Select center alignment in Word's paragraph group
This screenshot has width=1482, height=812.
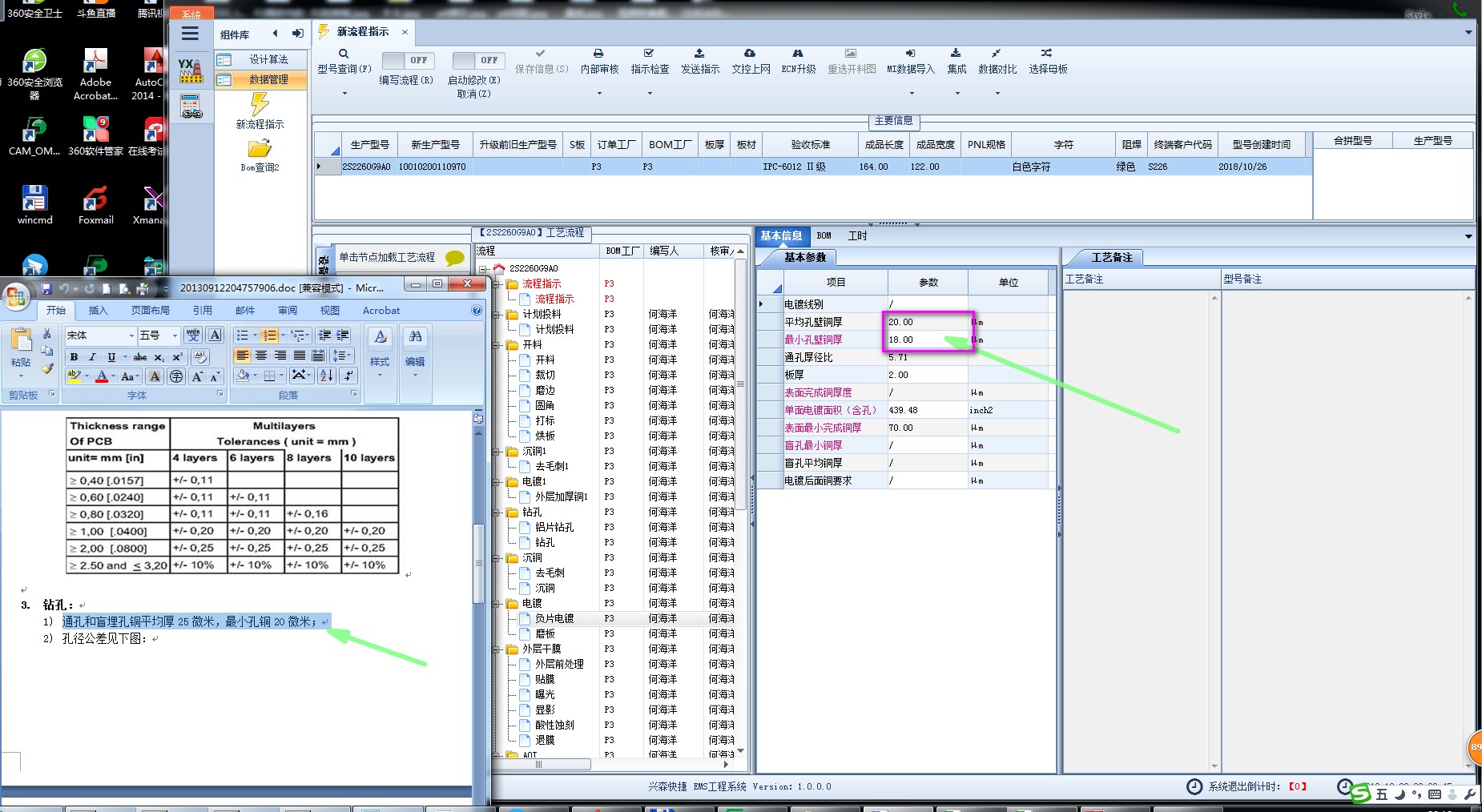point(261,356)
